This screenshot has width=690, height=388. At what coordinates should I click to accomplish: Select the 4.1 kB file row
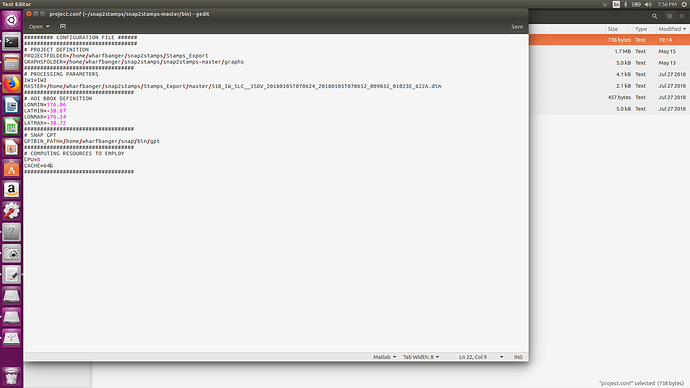click(609, 74)
